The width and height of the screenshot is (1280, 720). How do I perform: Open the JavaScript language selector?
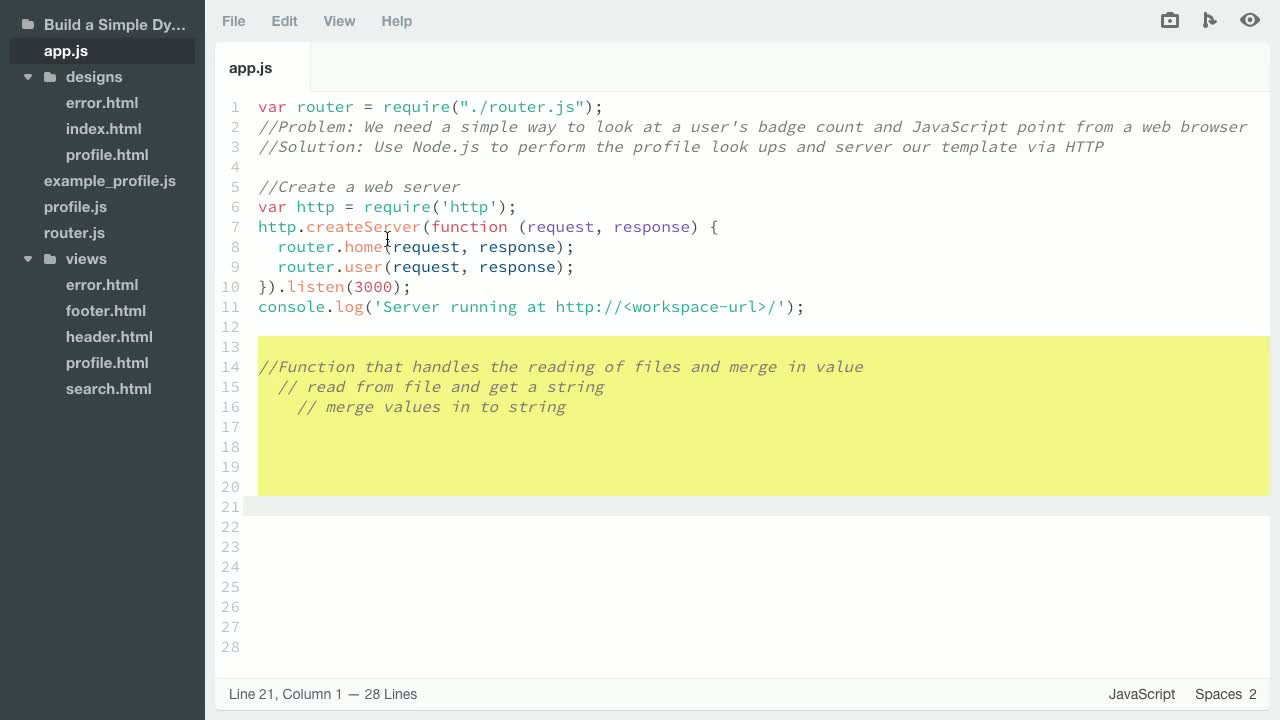click(1141, 694)
